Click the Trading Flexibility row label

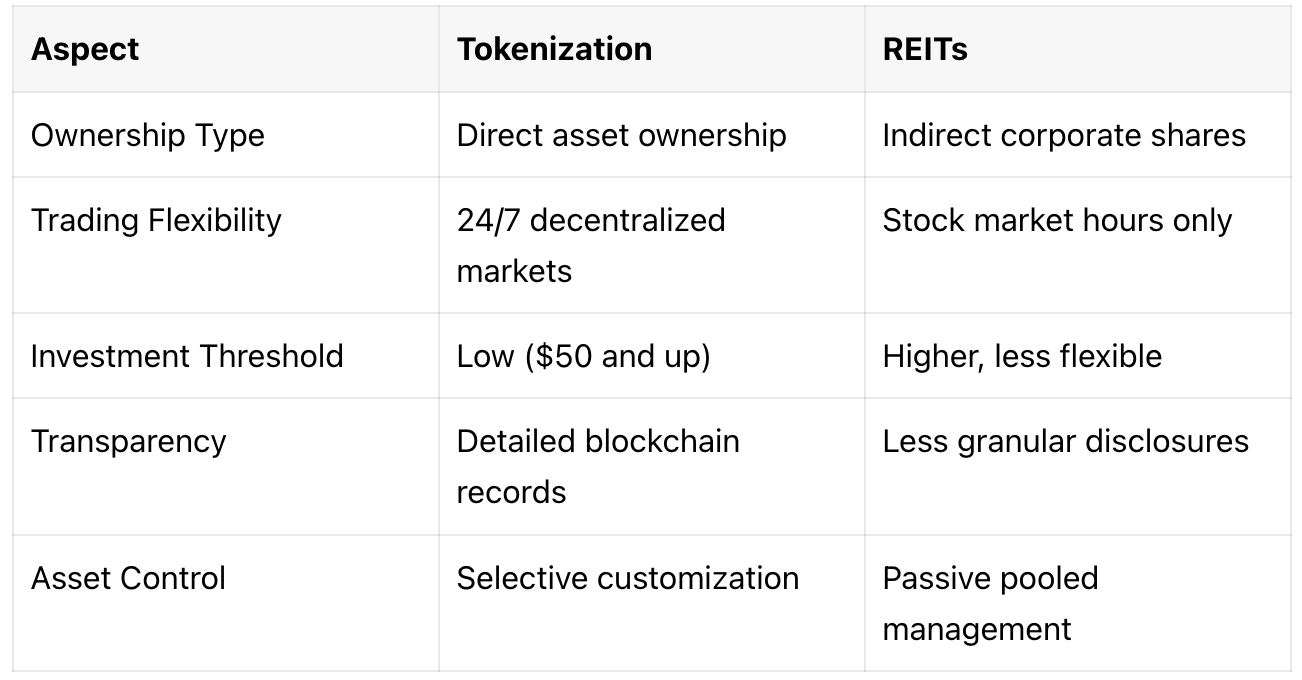156,220
